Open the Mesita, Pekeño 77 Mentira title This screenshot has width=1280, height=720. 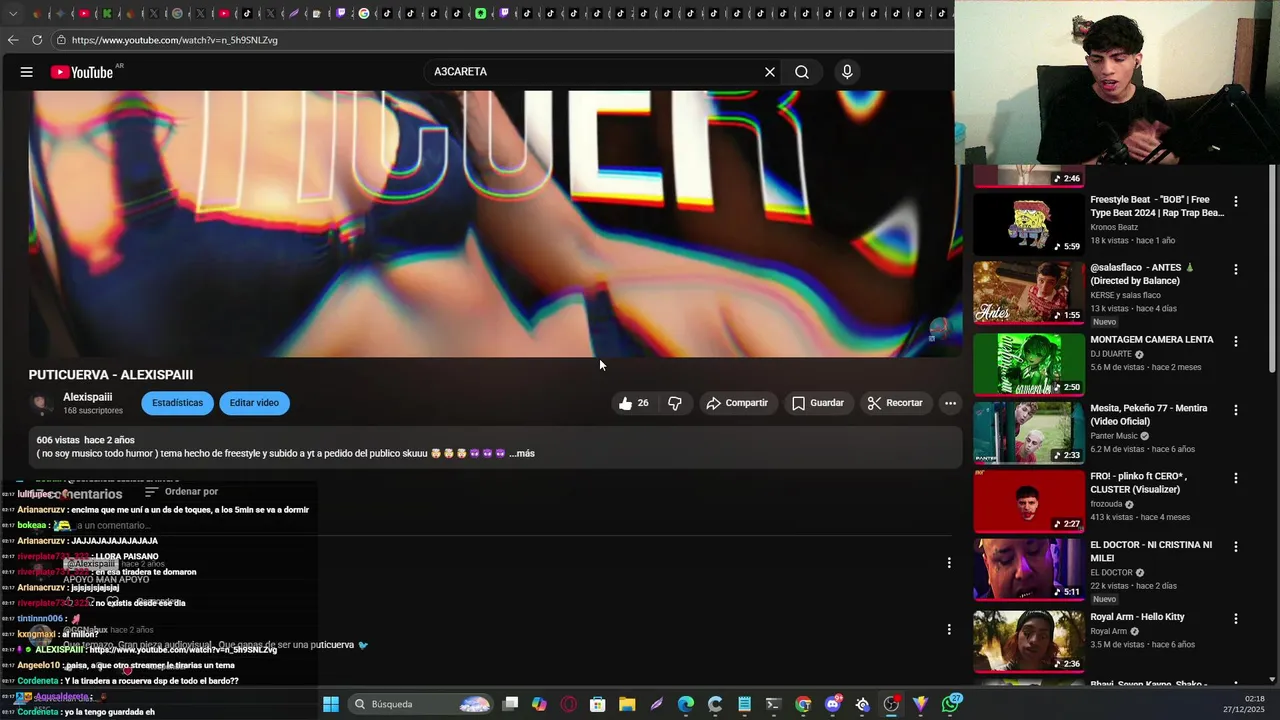pyautogui.click(x=1149, y=415)
